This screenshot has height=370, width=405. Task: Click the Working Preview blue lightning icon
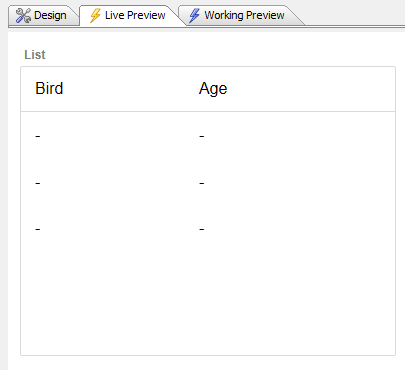[194, 15]
